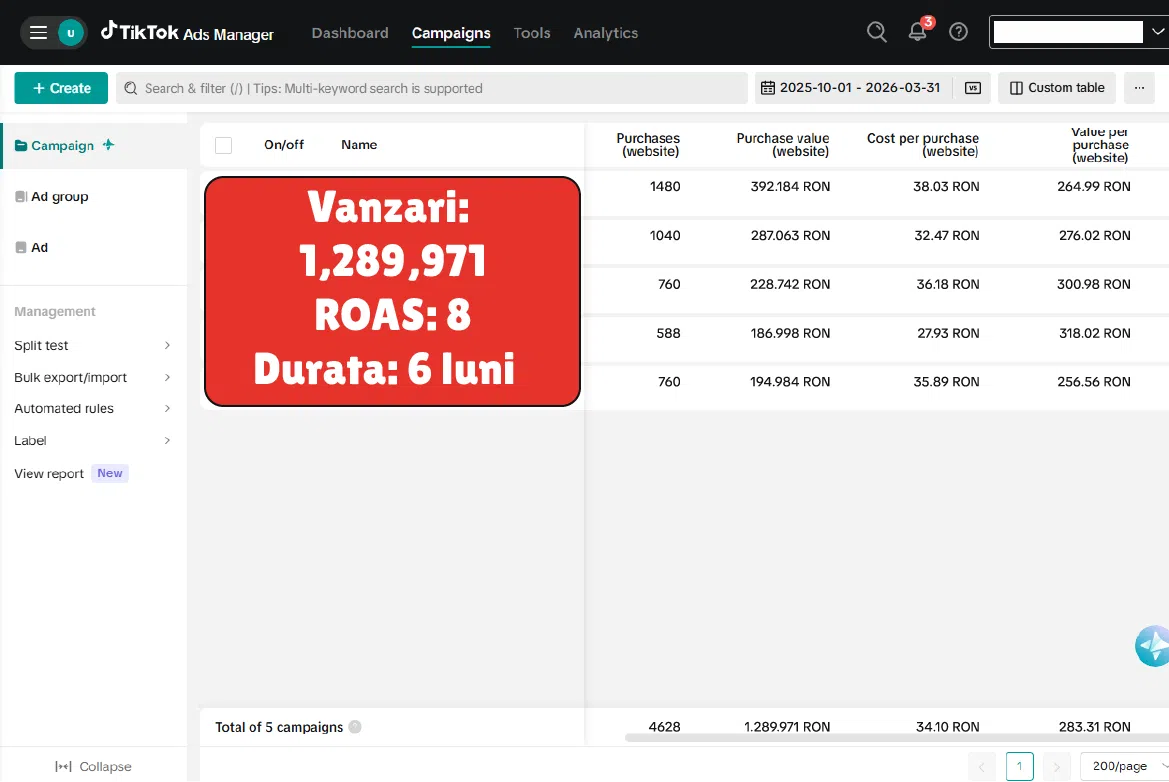
Task: Click the Create button
Action: pyautogui.click(x=61, y=88)
